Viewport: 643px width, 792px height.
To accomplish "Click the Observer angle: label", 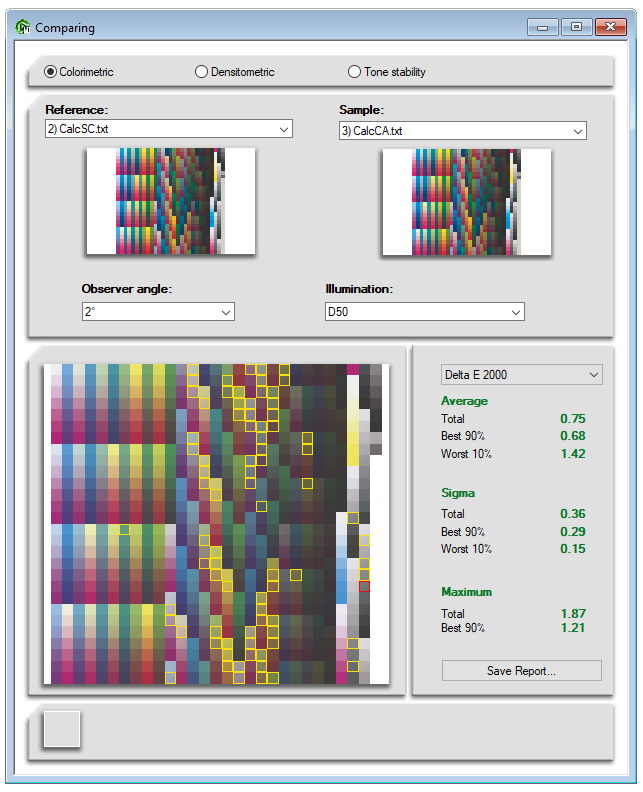I will click(x=126, y=289).
